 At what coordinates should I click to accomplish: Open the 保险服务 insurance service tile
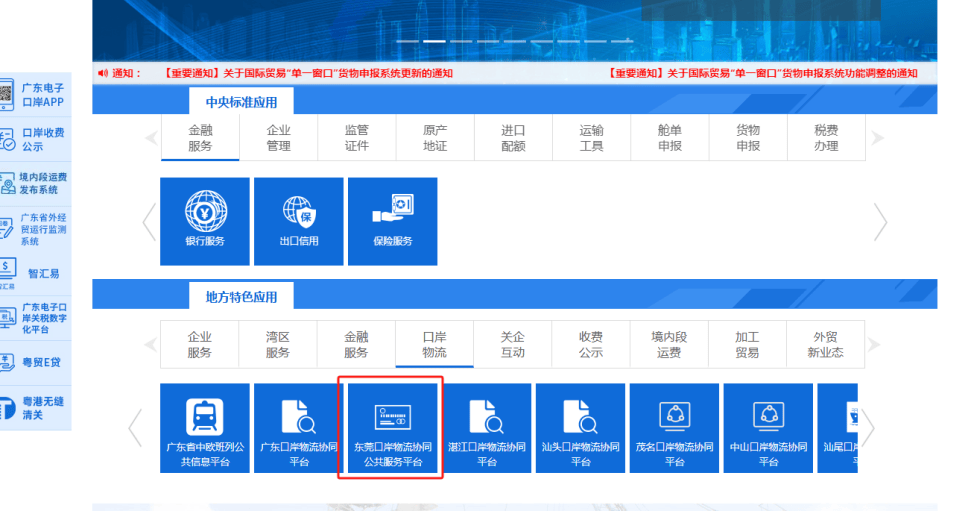tap(392, 221)
